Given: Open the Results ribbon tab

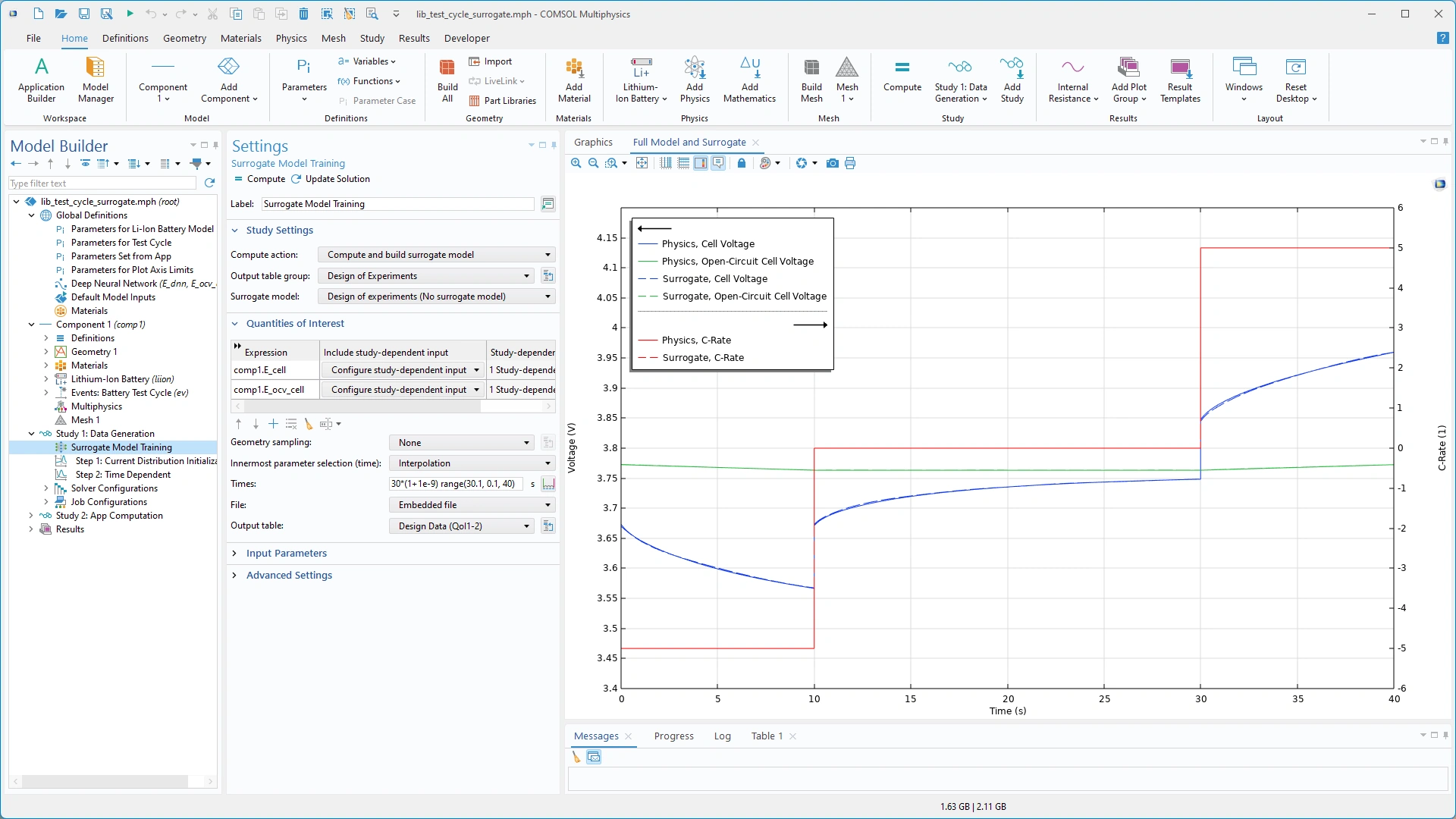Looking at the screenshot, I should point(414,38).
